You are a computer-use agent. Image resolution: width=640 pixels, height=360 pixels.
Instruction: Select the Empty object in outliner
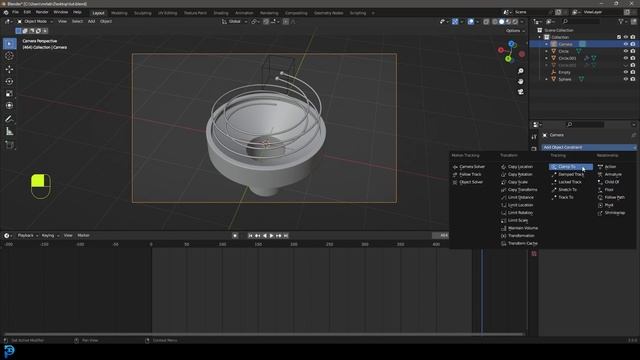click(x=564, y=72)
